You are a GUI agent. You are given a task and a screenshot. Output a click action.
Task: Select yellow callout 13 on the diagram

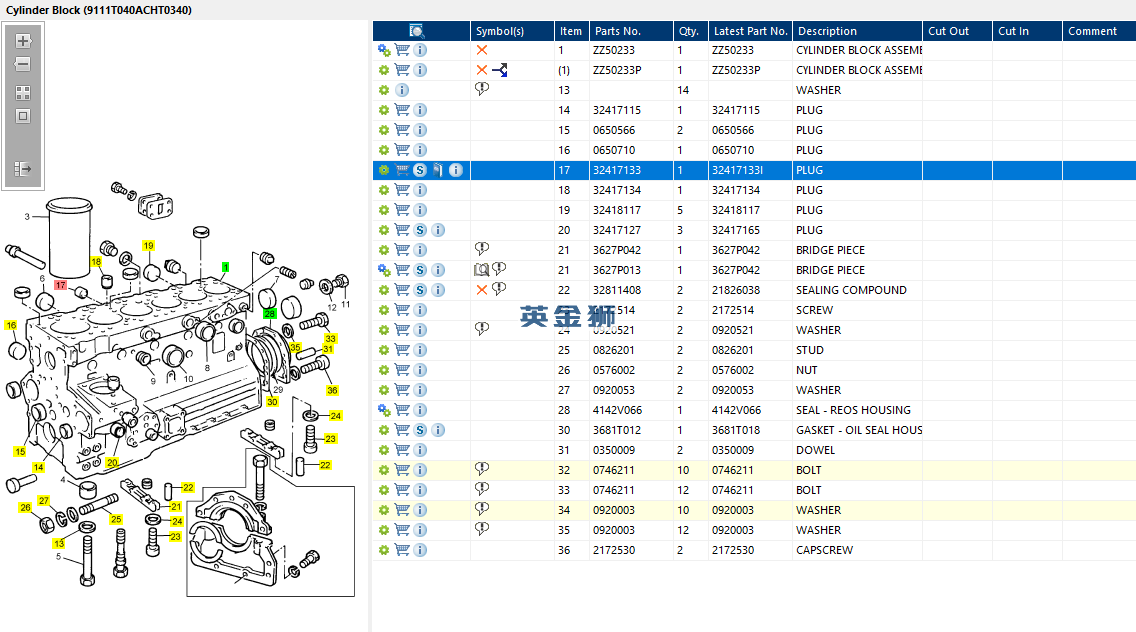[x=59, y=543]
